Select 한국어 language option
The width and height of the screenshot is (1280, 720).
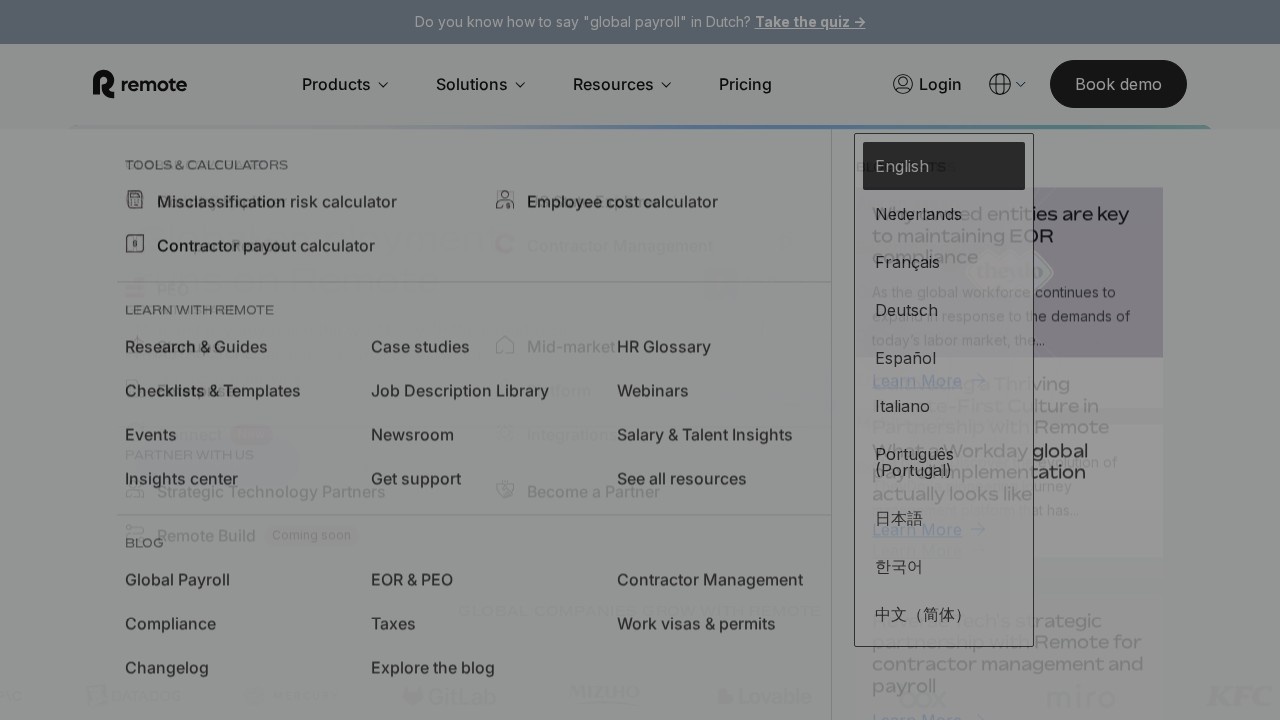click(944, 566)
